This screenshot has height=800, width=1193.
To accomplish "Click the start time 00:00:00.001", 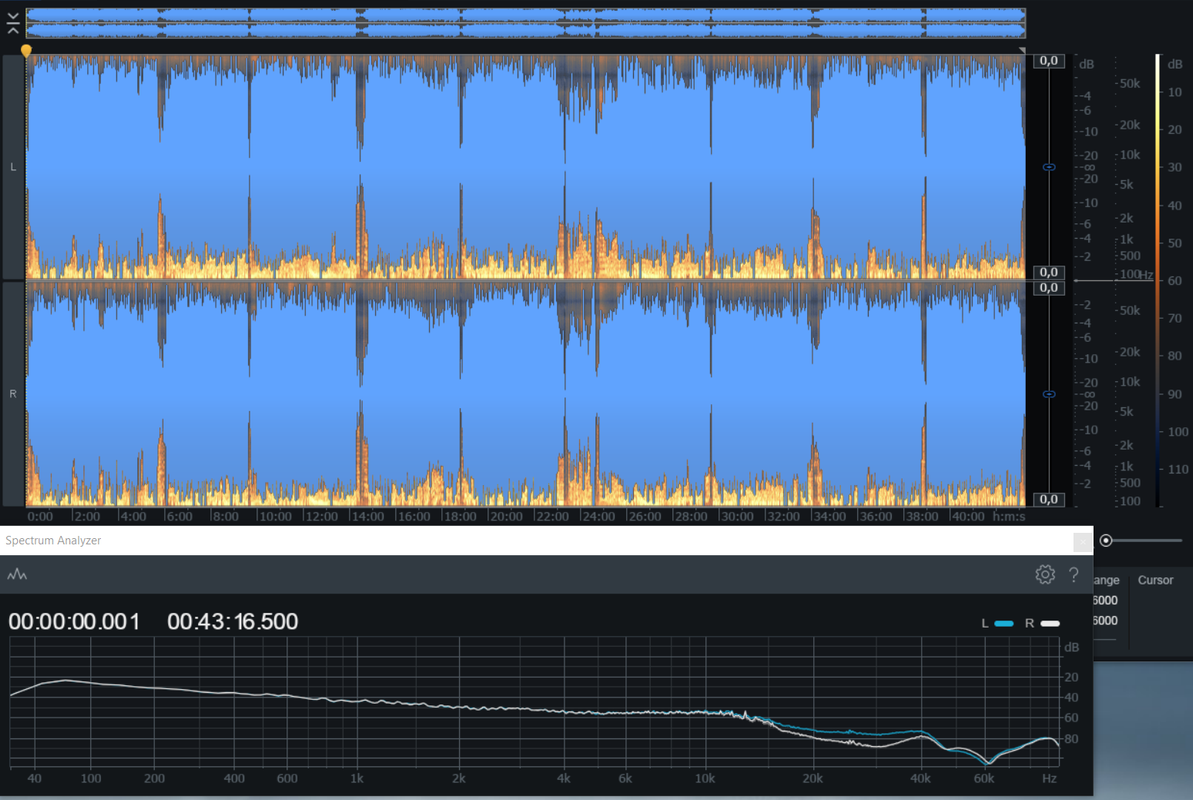I will pos(74,622).
